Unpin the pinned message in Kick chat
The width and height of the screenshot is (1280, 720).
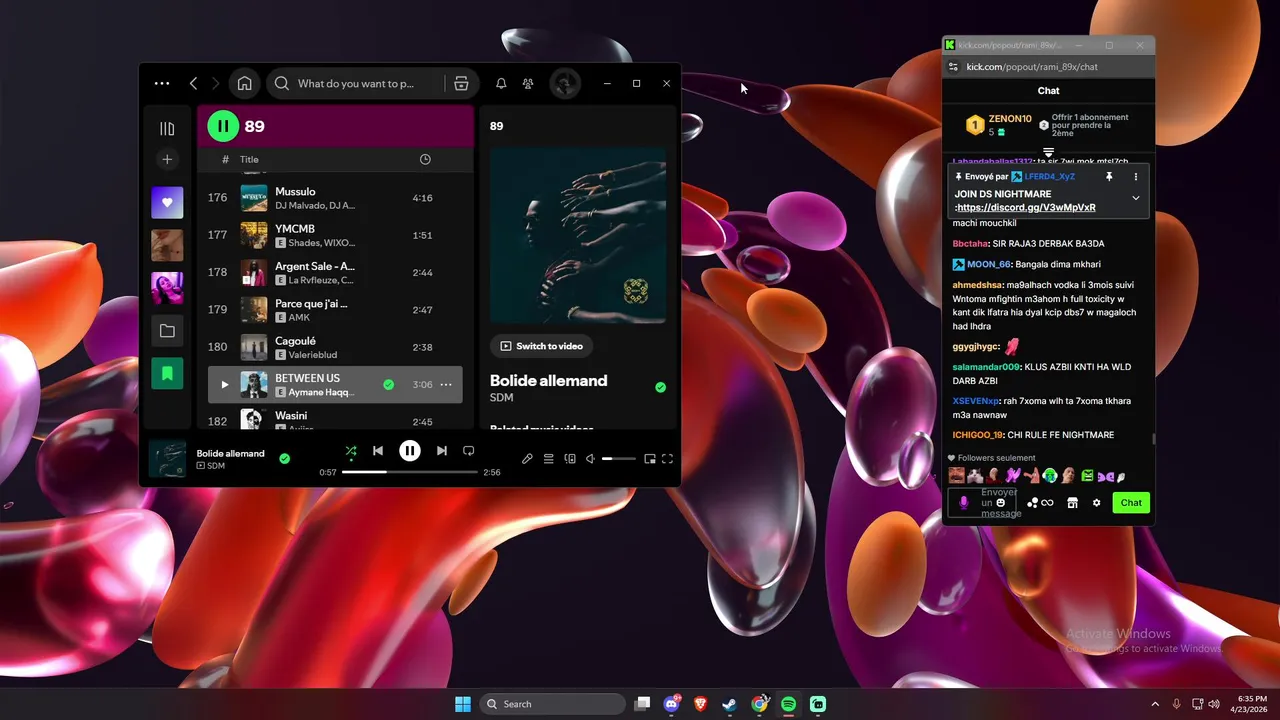coord(1109,176)
